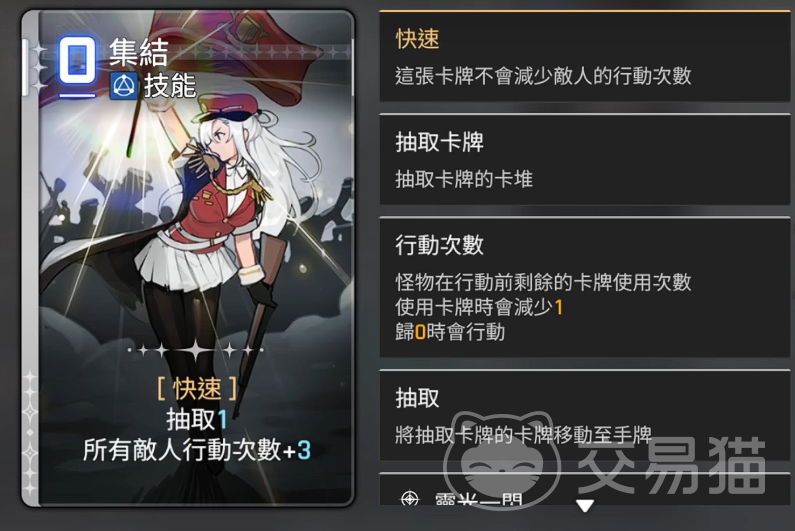Open the 行動次數 tooltip panel

(585, 287)
